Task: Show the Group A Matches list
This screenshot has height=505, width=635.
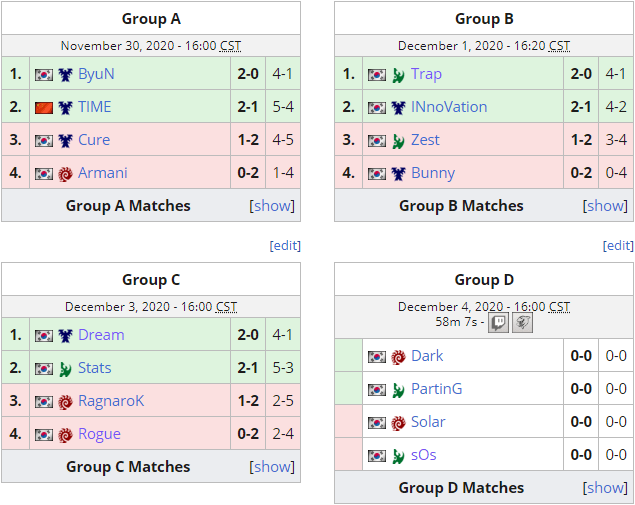Action: tap(272, 206)
